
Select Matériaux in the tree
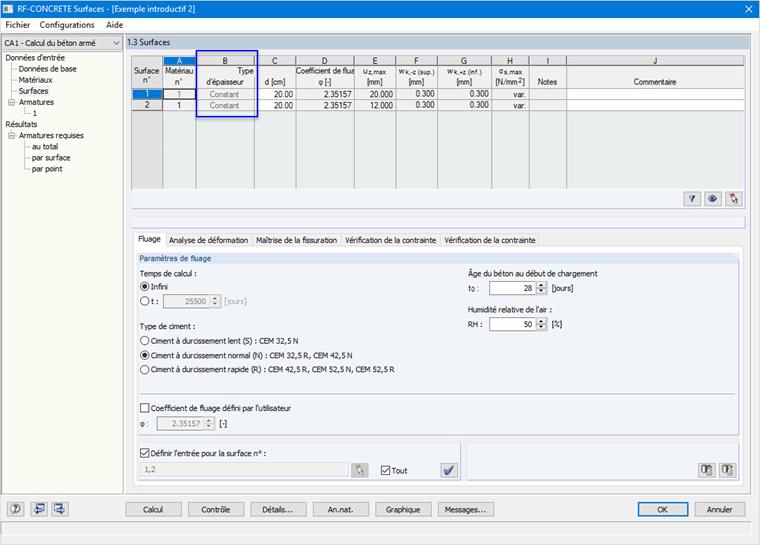pyautogui.click(x=35, y=80)
